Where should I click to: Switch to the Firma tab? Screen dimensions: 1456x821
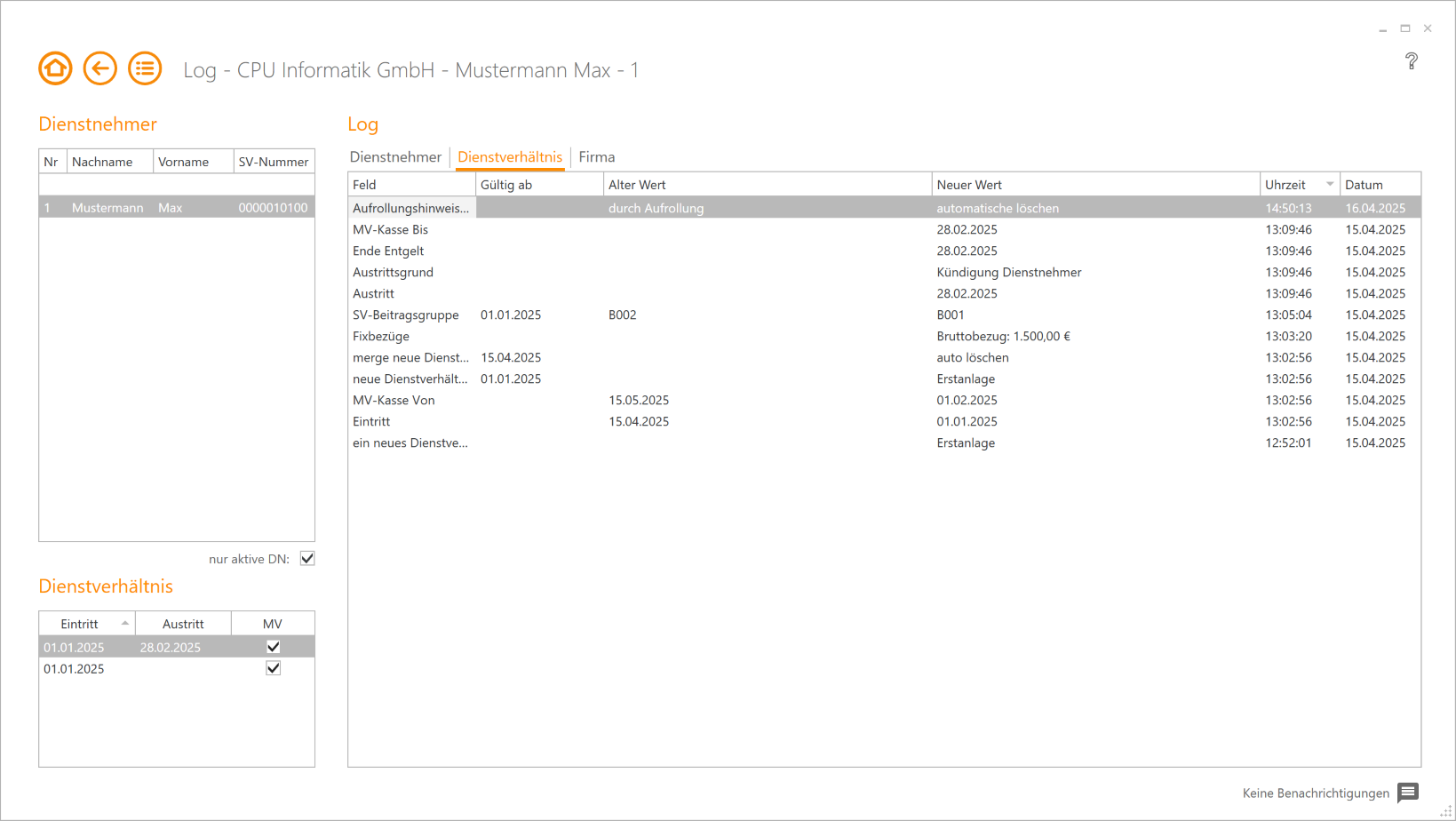596,157
